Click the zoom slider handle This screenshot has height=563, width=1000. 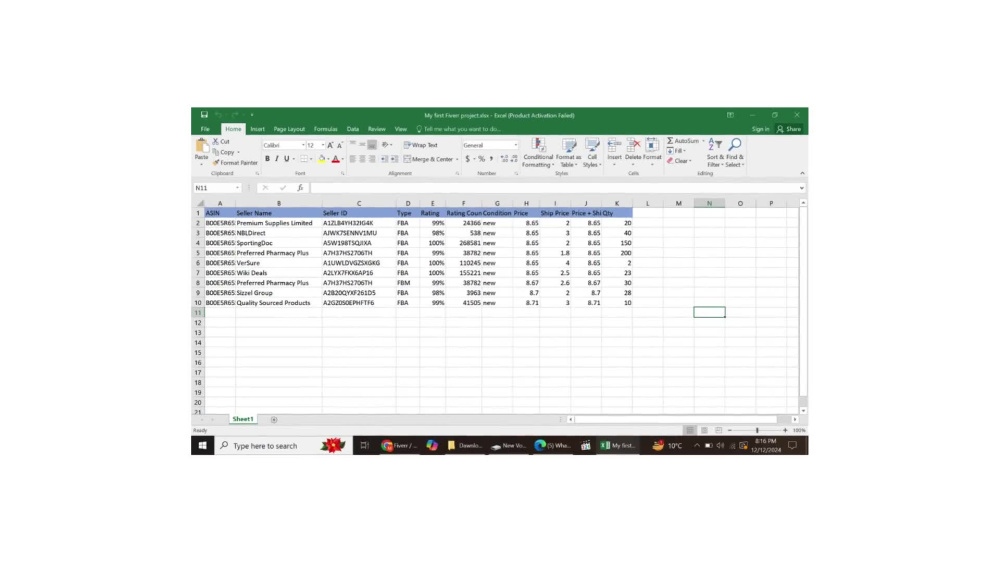(x=757, y=430)
